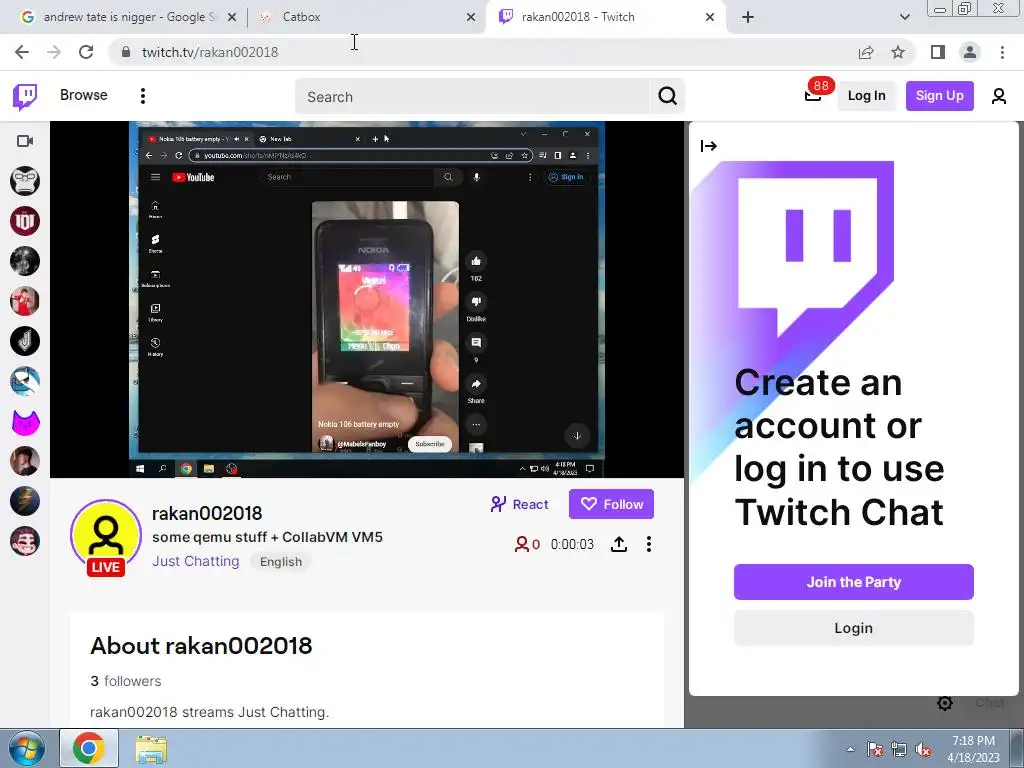
Task: Click the network tray icon
Action: (x=899, y=749)
